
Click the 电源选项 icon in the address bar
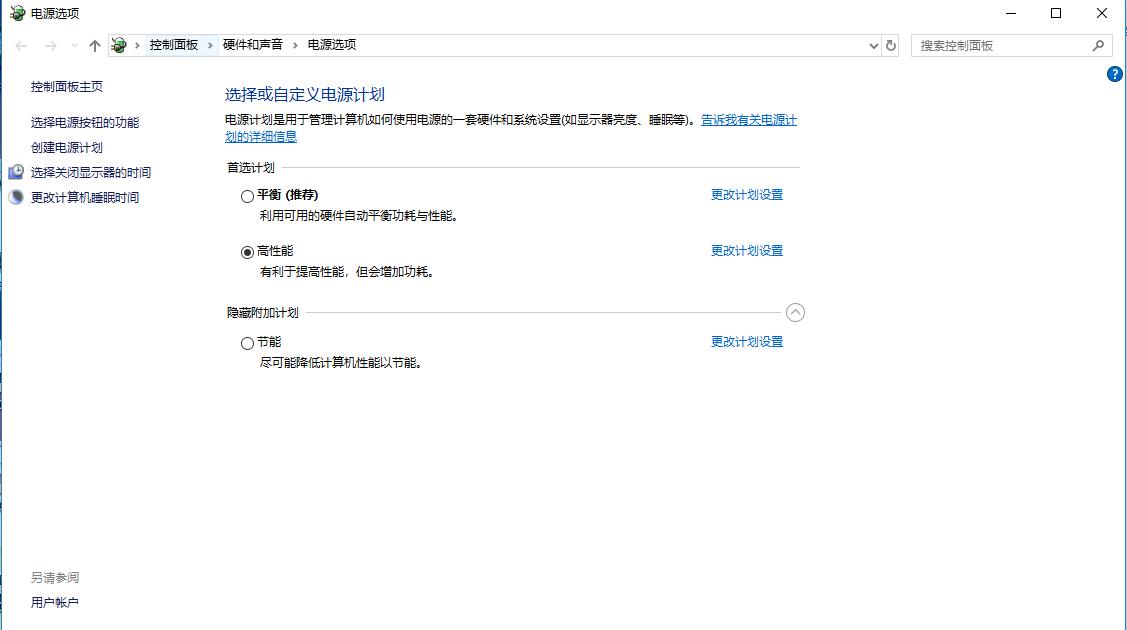point(119,45)
